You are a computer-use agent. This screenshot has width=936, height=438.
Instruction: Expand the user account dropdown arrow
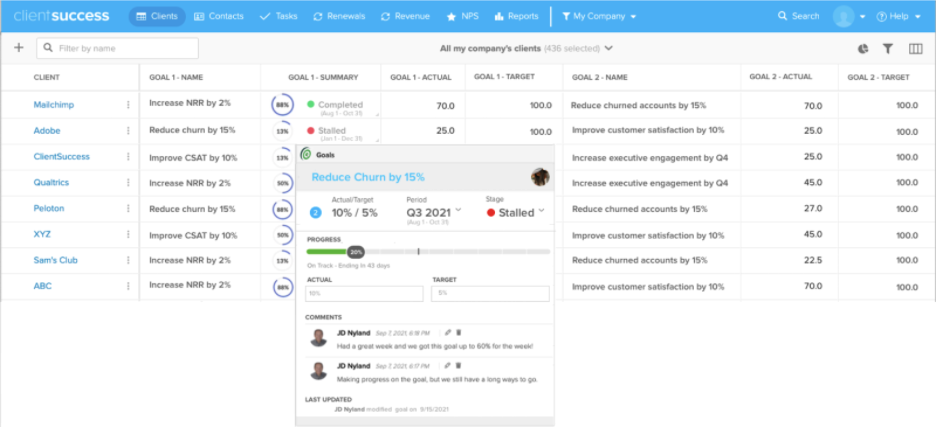point(863,17)
